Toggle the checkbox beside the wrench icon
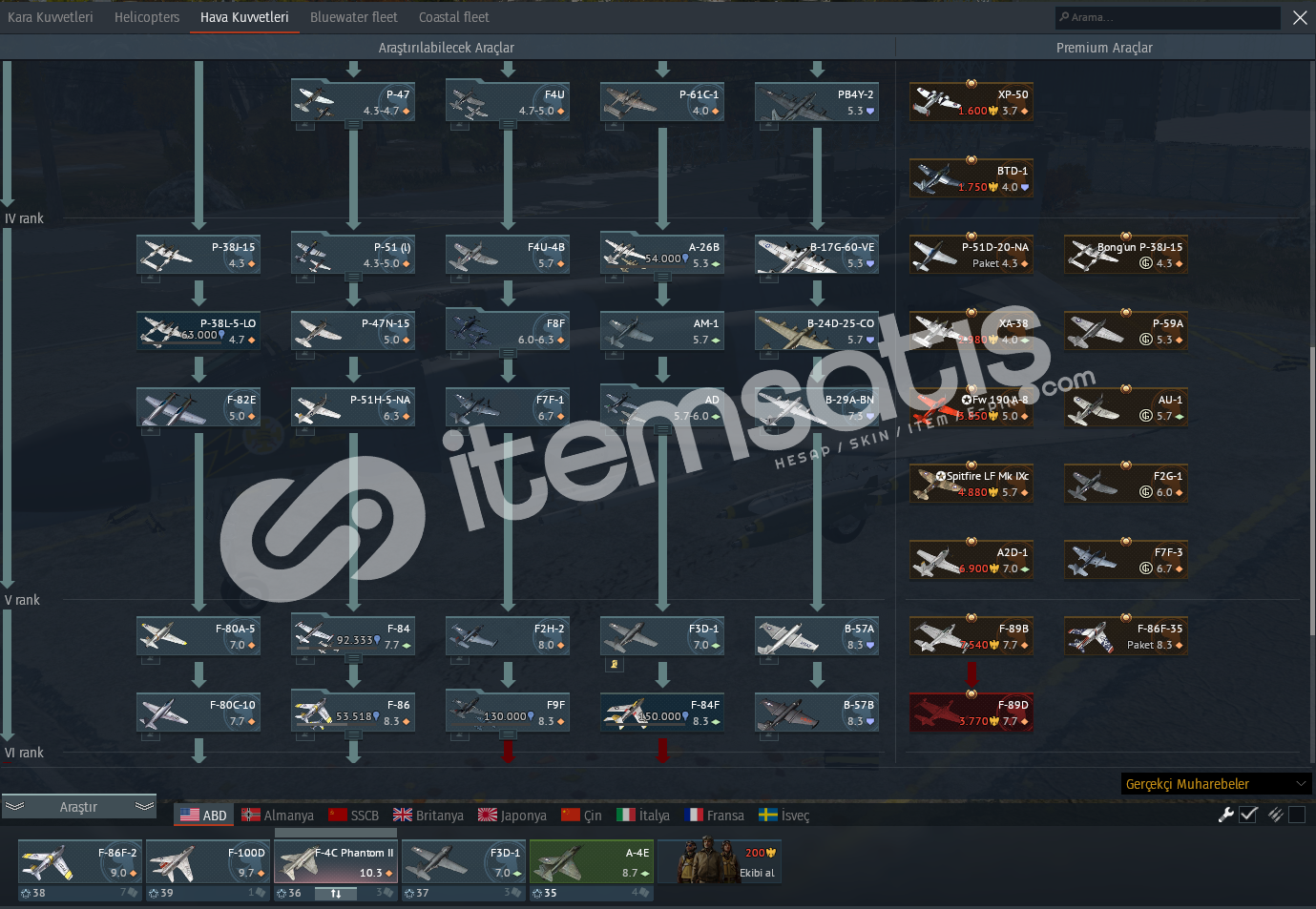Image resolution: width=1316 pixels, height=909 pixels. click(1248, 815)
